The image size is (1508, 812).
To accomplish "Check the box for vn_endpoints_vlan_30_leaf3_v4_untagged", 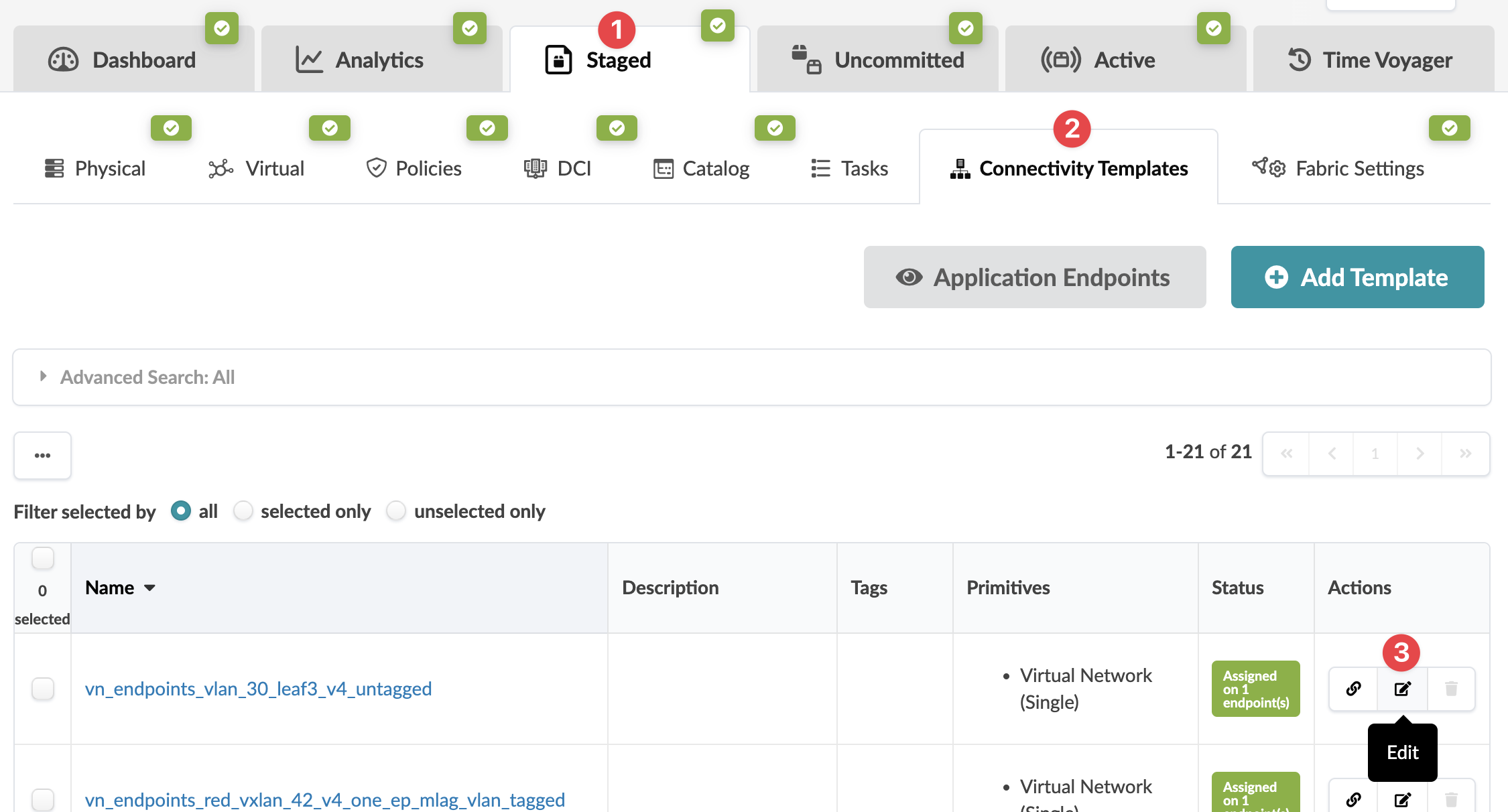I will [x=43, y=689].
